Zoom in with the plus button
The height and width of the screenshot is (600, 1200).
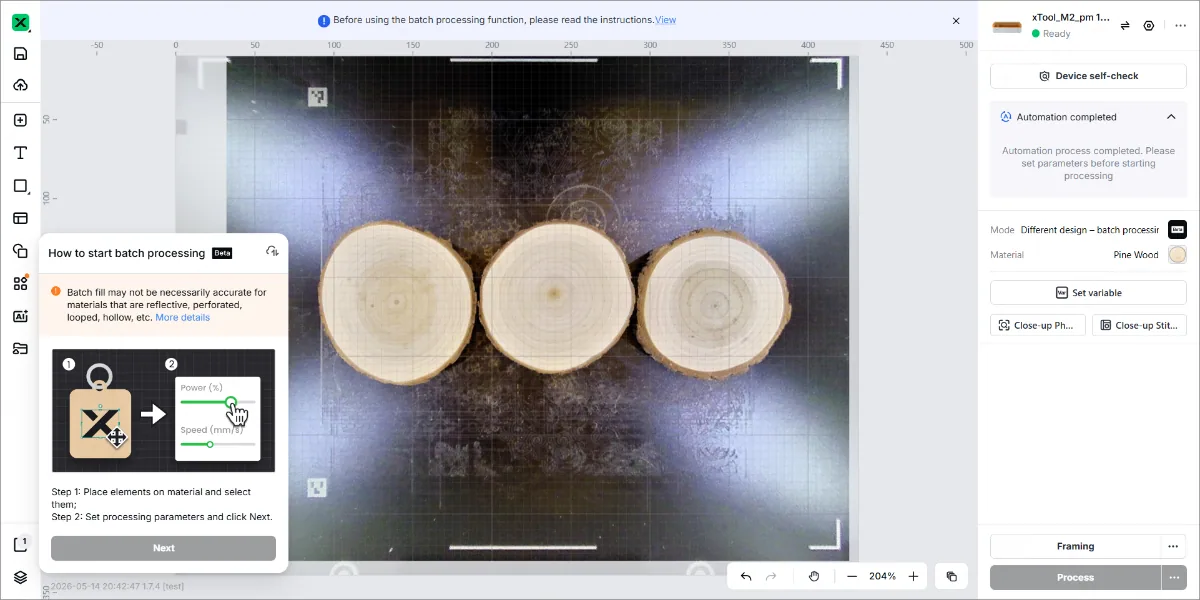click(x=913, y=576)
